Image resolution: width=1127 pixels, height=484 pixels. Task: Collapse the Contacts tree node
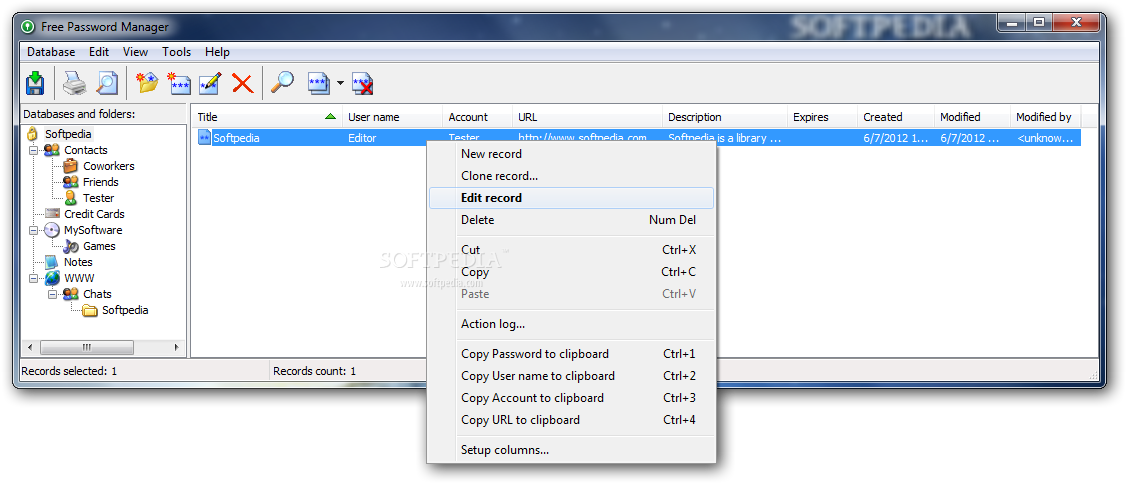pyautogui.click(x=33, y=150)
